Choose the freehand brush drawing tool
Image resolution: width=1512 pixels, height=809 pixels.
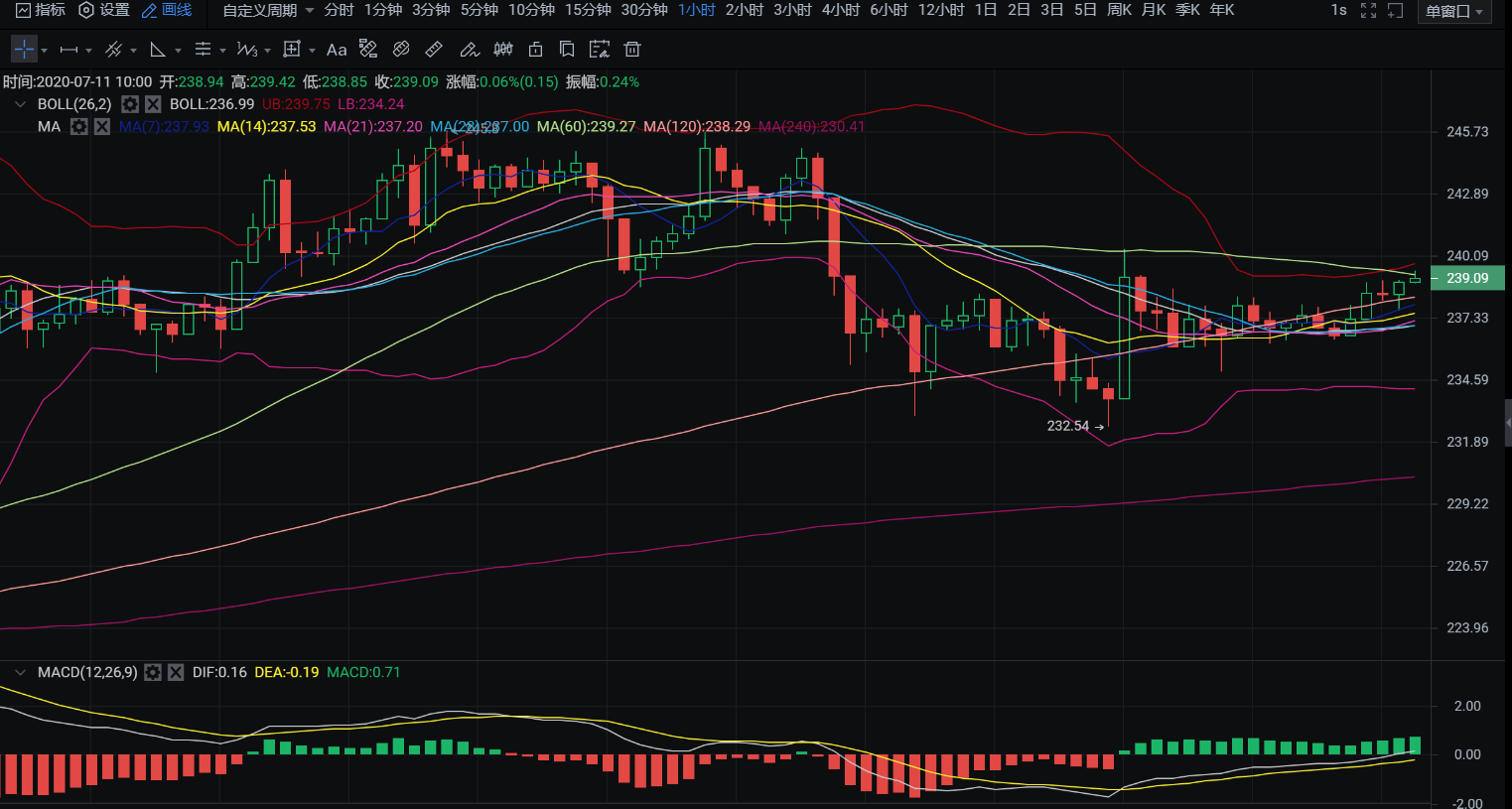tap(470, 49)
